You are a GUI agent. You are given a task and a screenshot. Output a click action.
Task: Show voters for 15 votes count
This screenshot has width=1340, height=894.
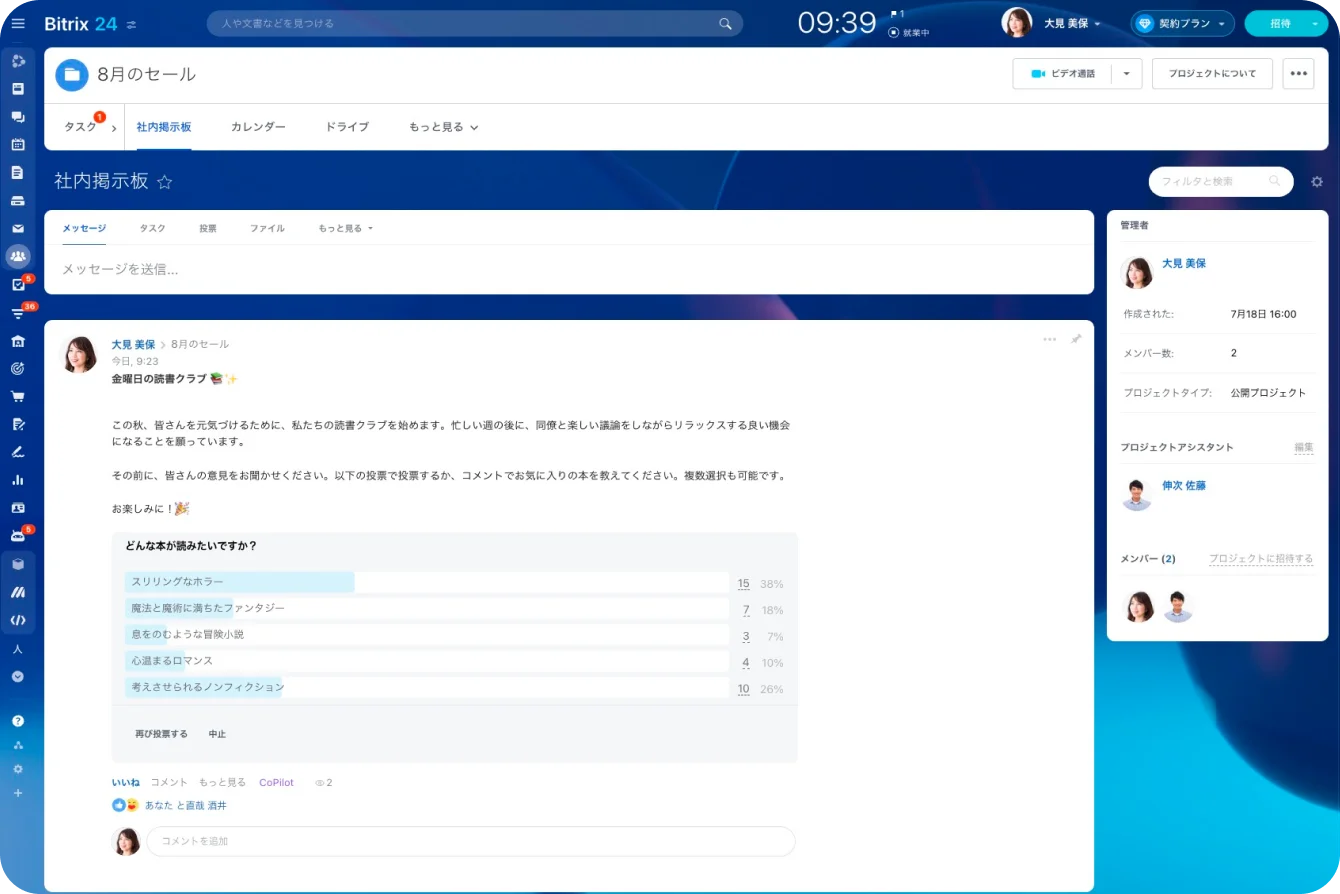tap(743, 583)
